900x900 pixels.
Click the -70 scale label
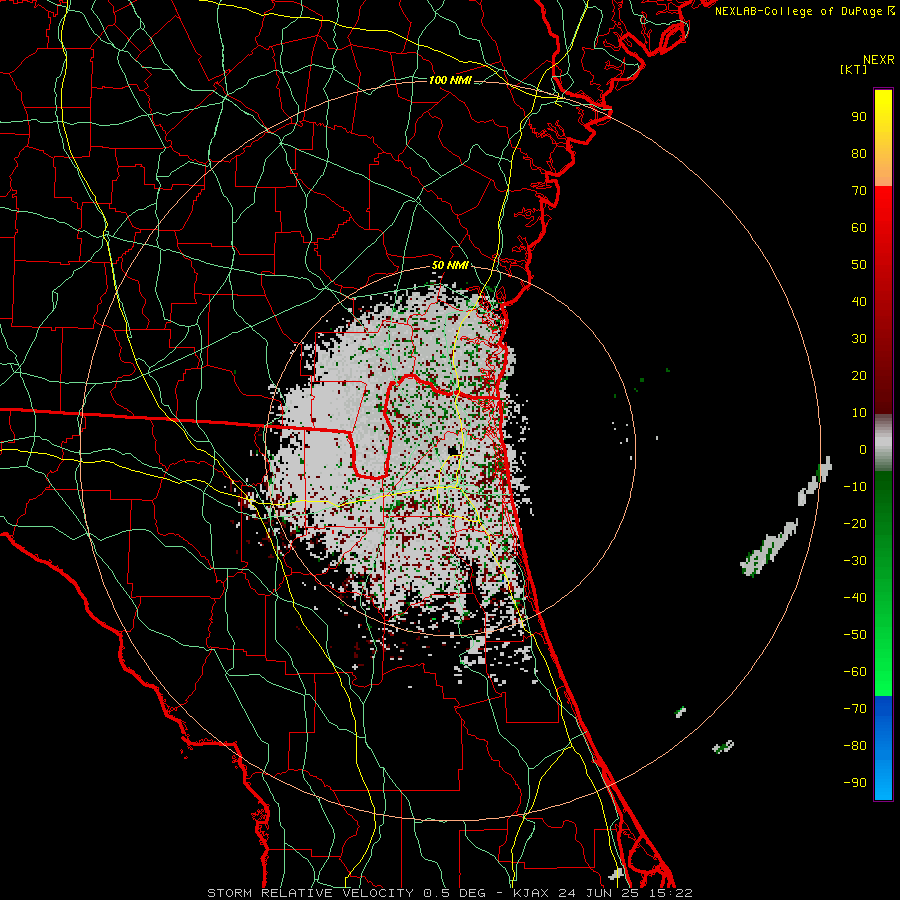tap(855, 709)
